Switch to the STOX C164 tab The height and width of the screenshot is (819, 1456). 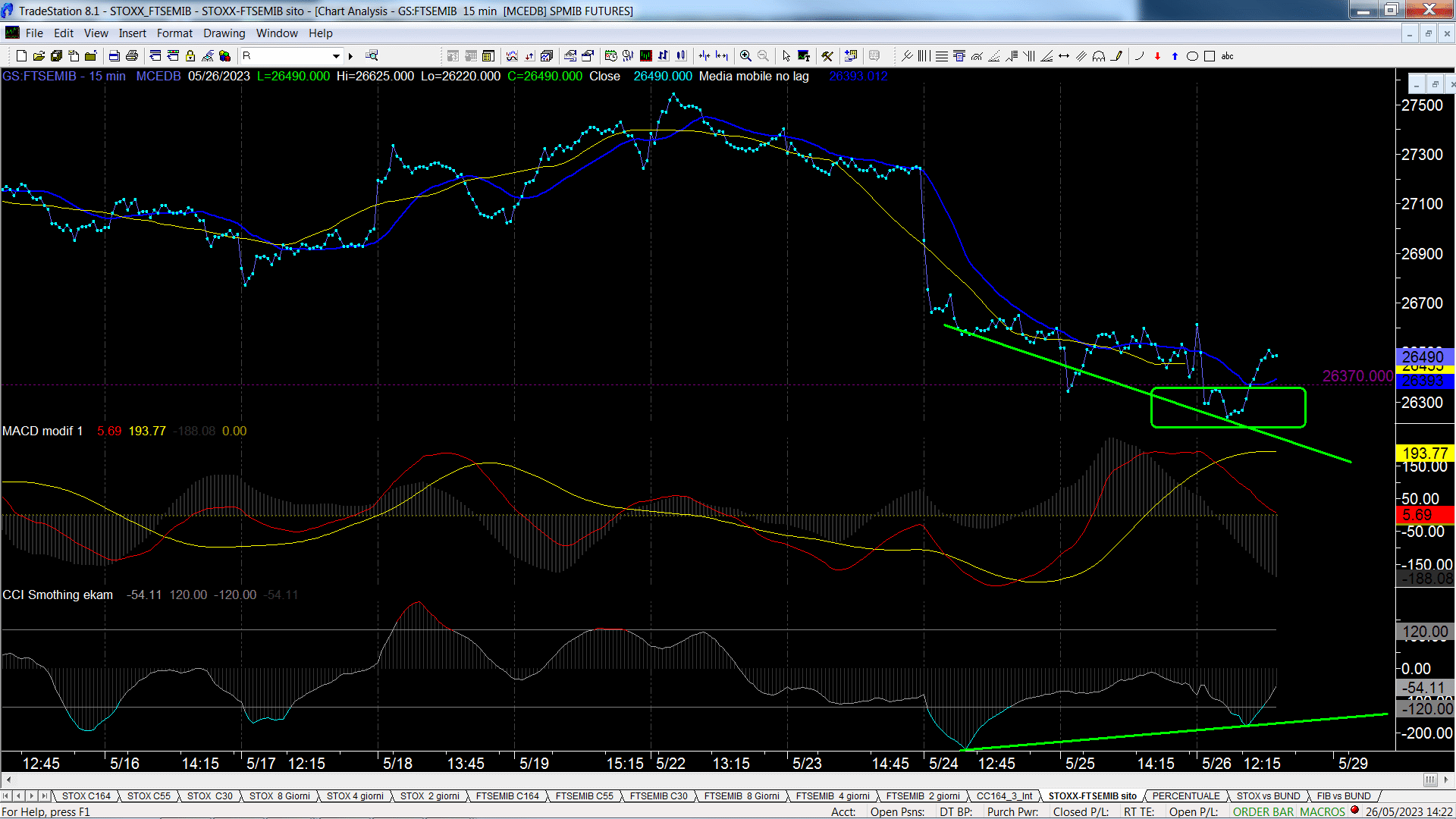(x=86, y=796)
